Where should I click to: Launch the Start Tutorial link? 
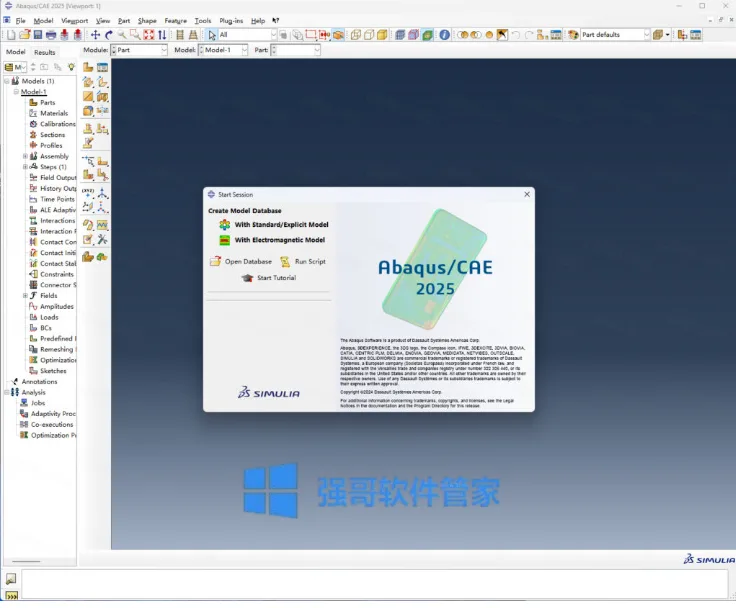pos(268,278)
